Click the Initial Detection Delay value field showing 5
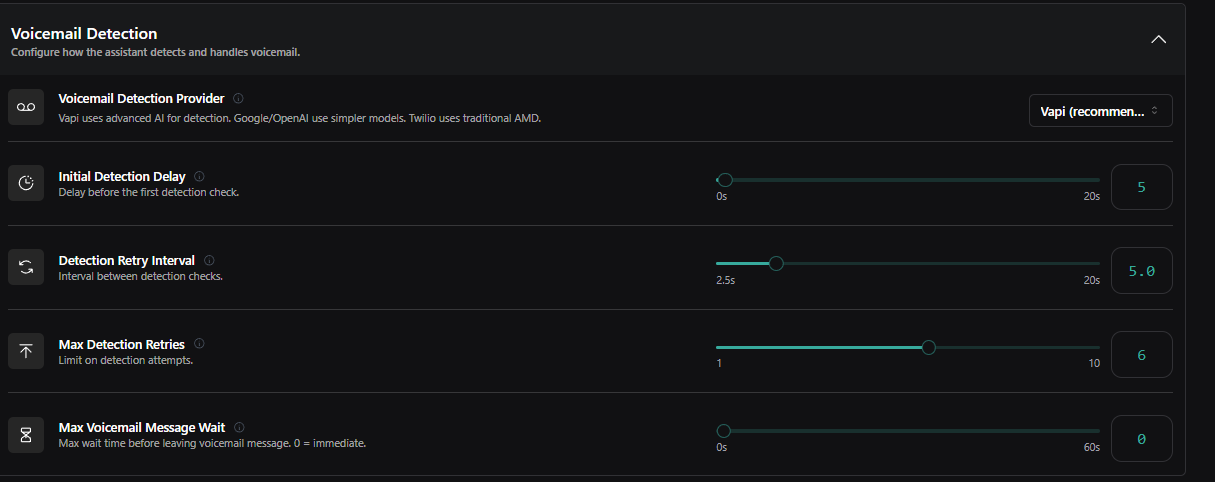This screenshot has height=482, width=1215. (1141, 187)
